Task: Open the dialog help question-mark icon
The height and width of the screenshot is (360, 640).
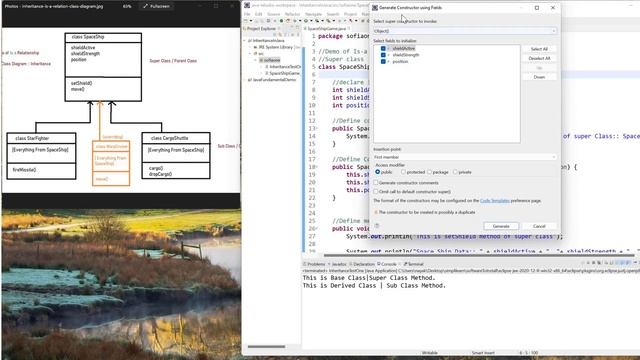Action: click(377, 226)
